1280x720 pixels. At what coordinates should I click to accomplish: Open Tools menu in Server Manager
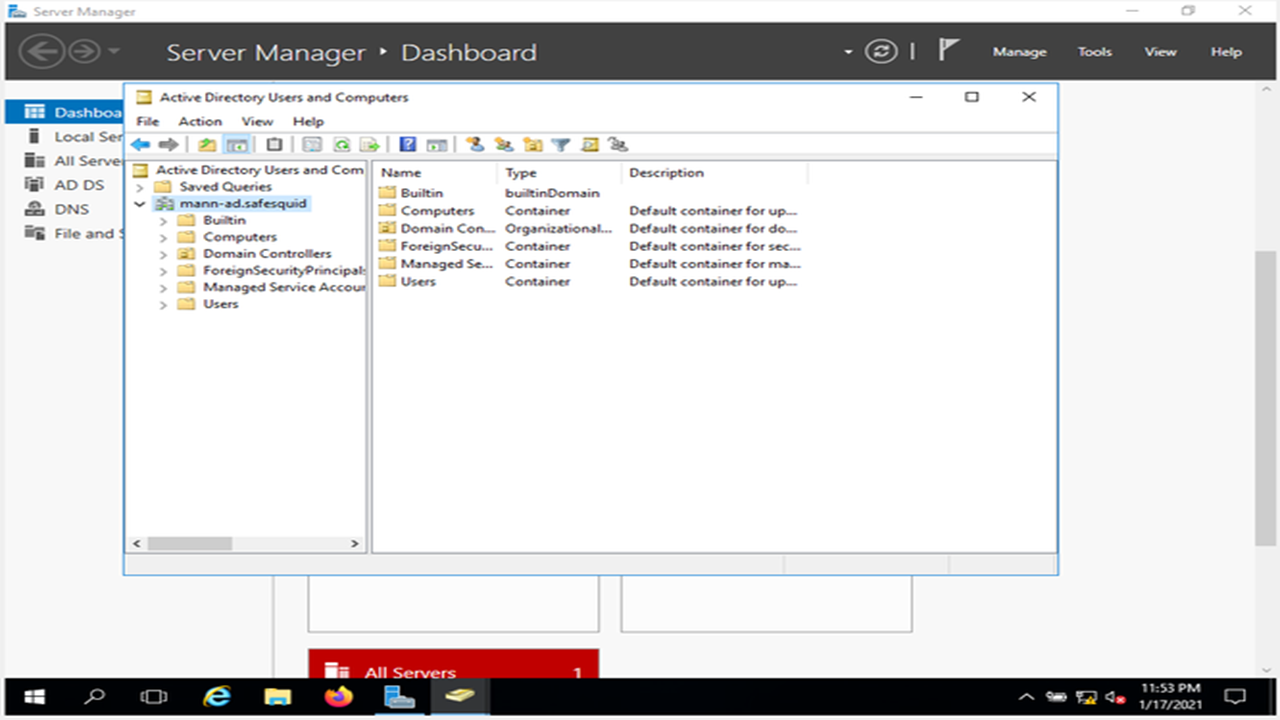point(1095,52)
